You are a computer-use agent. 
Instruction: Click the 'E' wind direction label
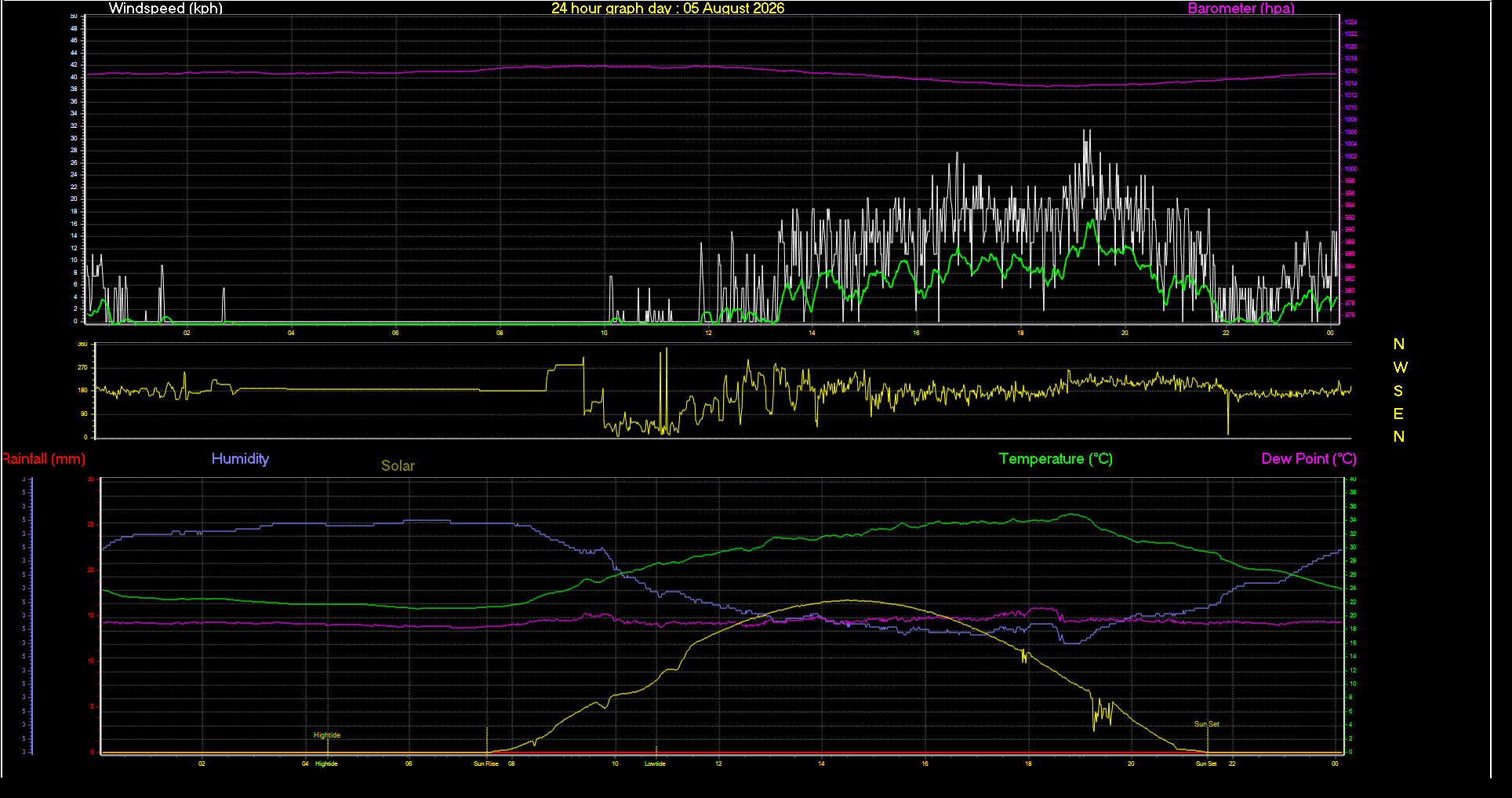1398,414
